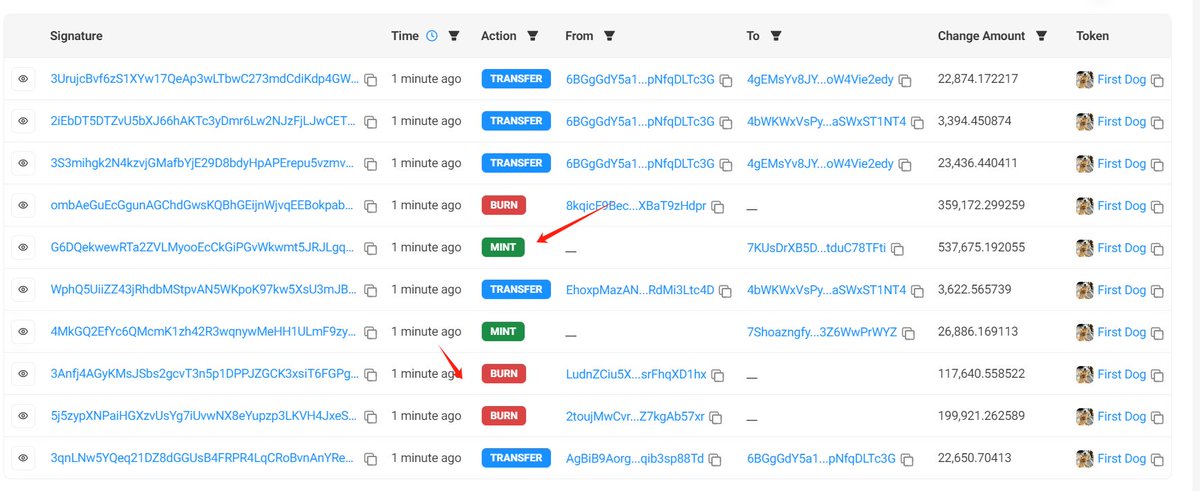The image size is (1200, 491).
Task: Copy the AgBiB9Aorg From address
Action: (715, 459)
